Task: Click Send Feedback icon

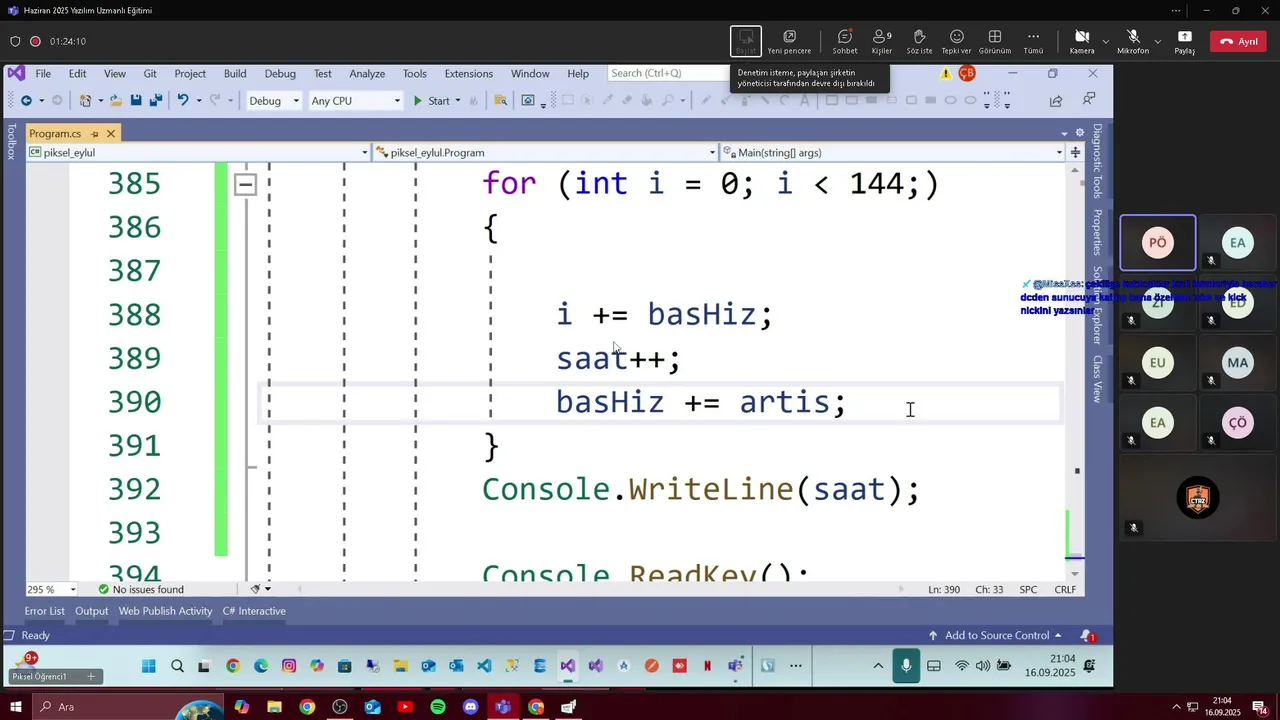Action: point(1088,100)
